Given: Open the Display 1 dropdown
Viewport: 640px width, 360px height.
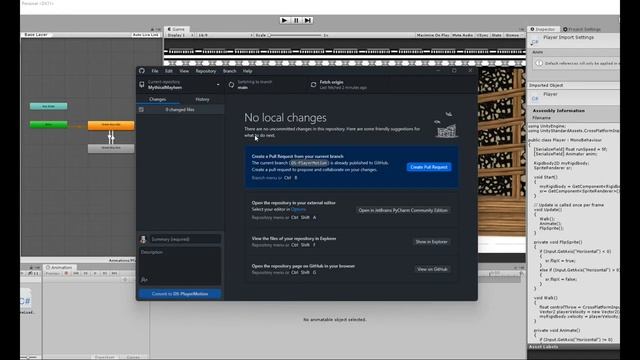Looking at the screenshot, I should 180,35.
